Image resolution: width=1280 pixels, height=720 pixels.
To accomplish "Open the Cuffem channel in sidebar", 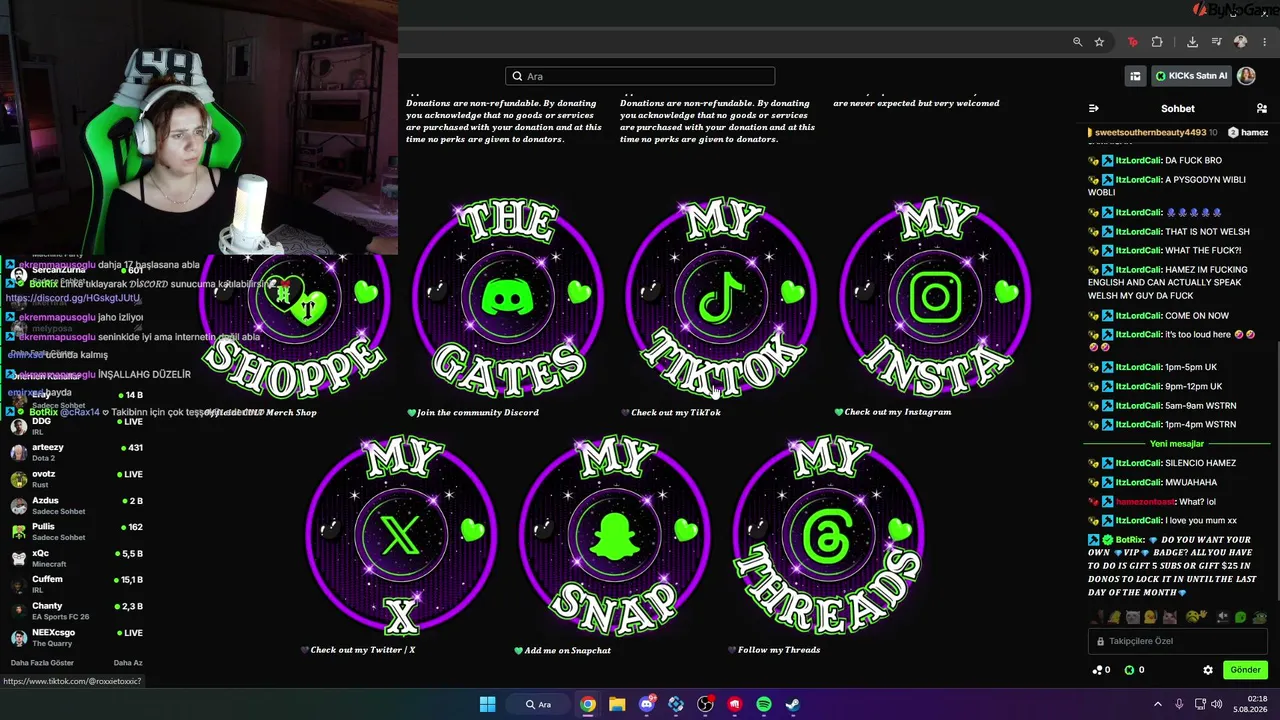I will point(76,584).
